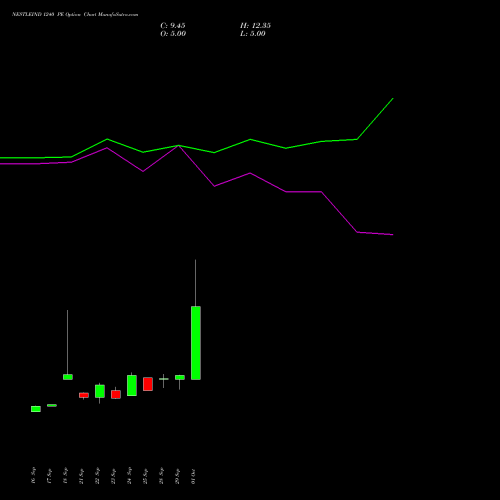This screenshot has width=500, height=500.
Task: Click the 22 Sep date label
Action: pyautogui.click(x=97, y=476)
